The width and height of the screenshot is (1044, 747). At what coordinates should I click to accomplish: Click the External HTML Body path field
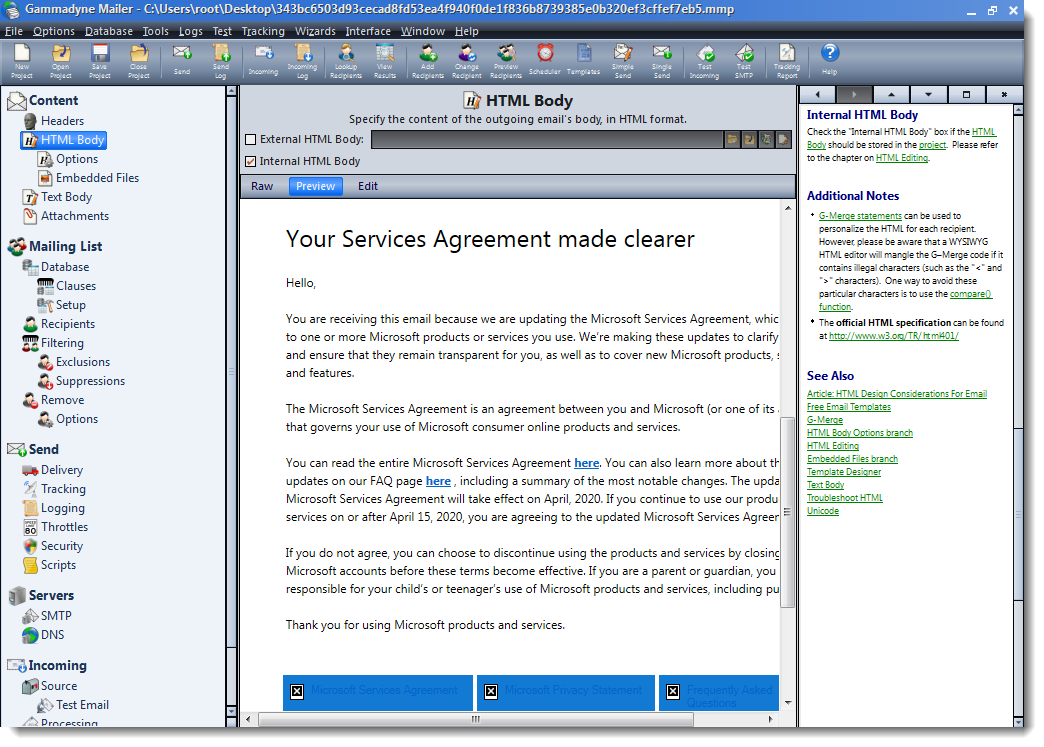(x=547, y=139)
